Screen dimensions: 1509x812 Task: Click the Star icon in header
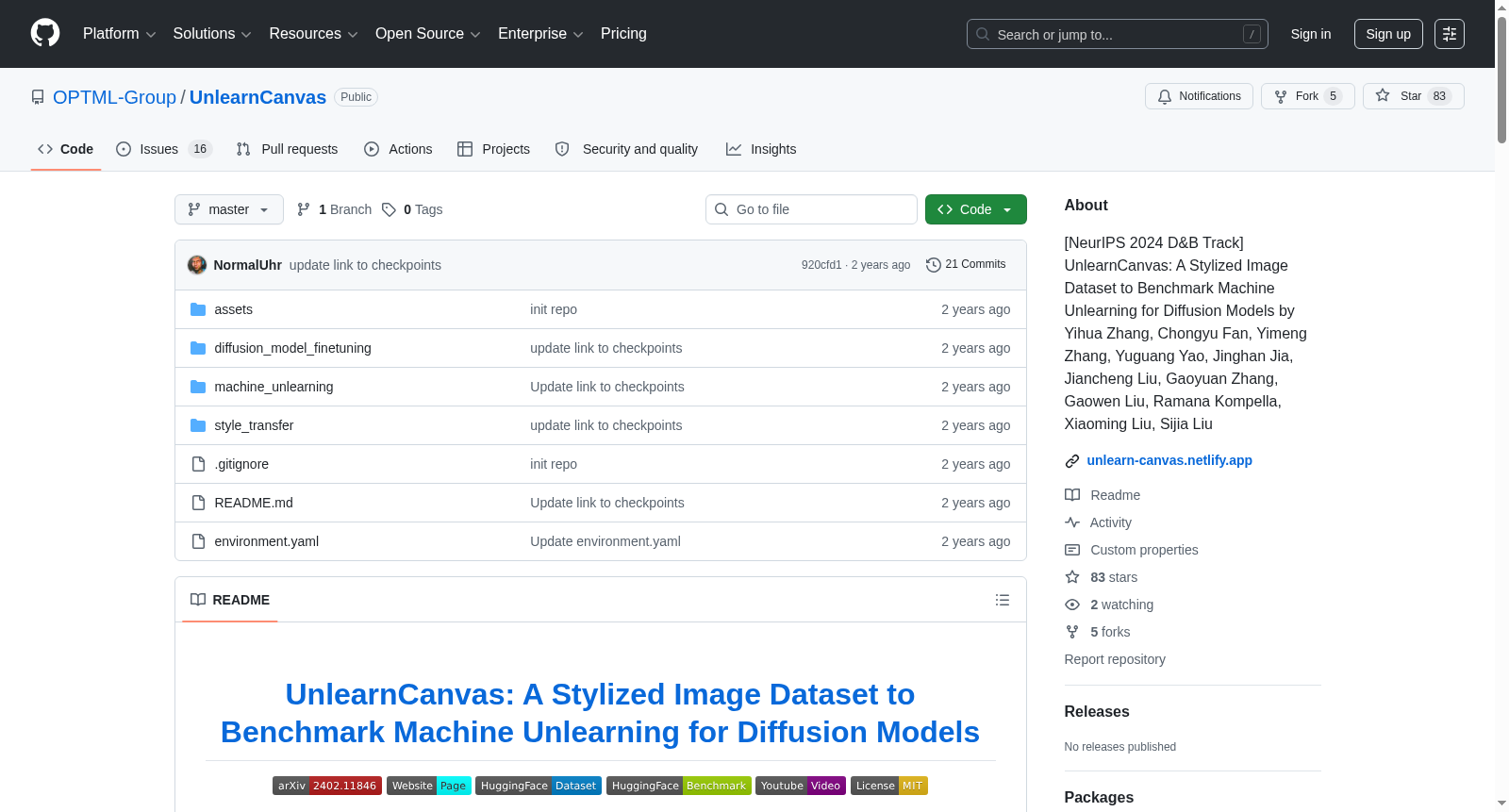tap(1383, 95)
